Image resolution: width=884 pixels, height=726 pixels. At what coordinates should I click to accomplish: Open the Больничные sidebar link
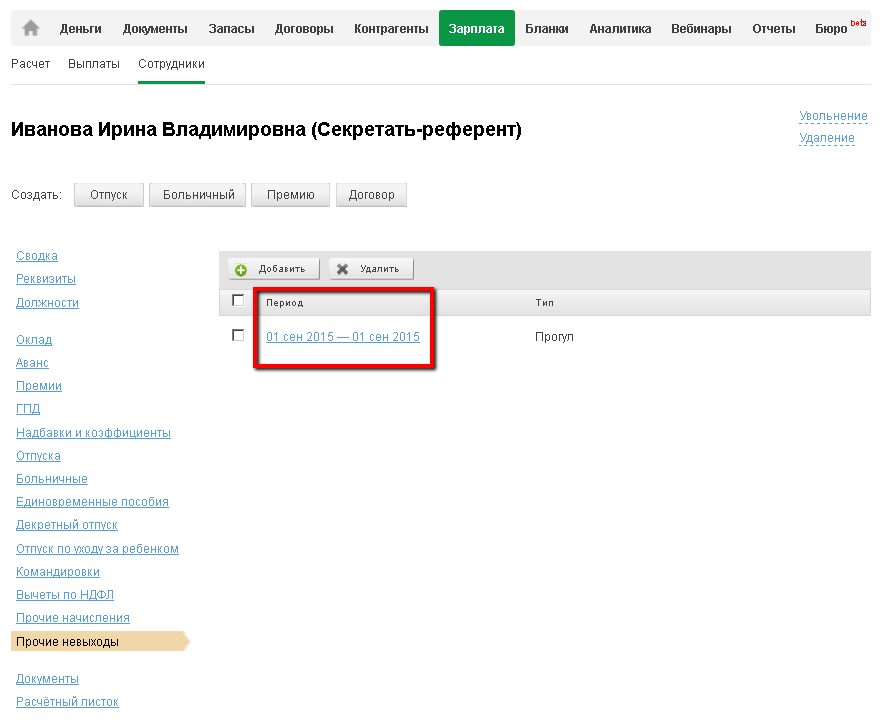pyautogui.click(x=52, y=479)
